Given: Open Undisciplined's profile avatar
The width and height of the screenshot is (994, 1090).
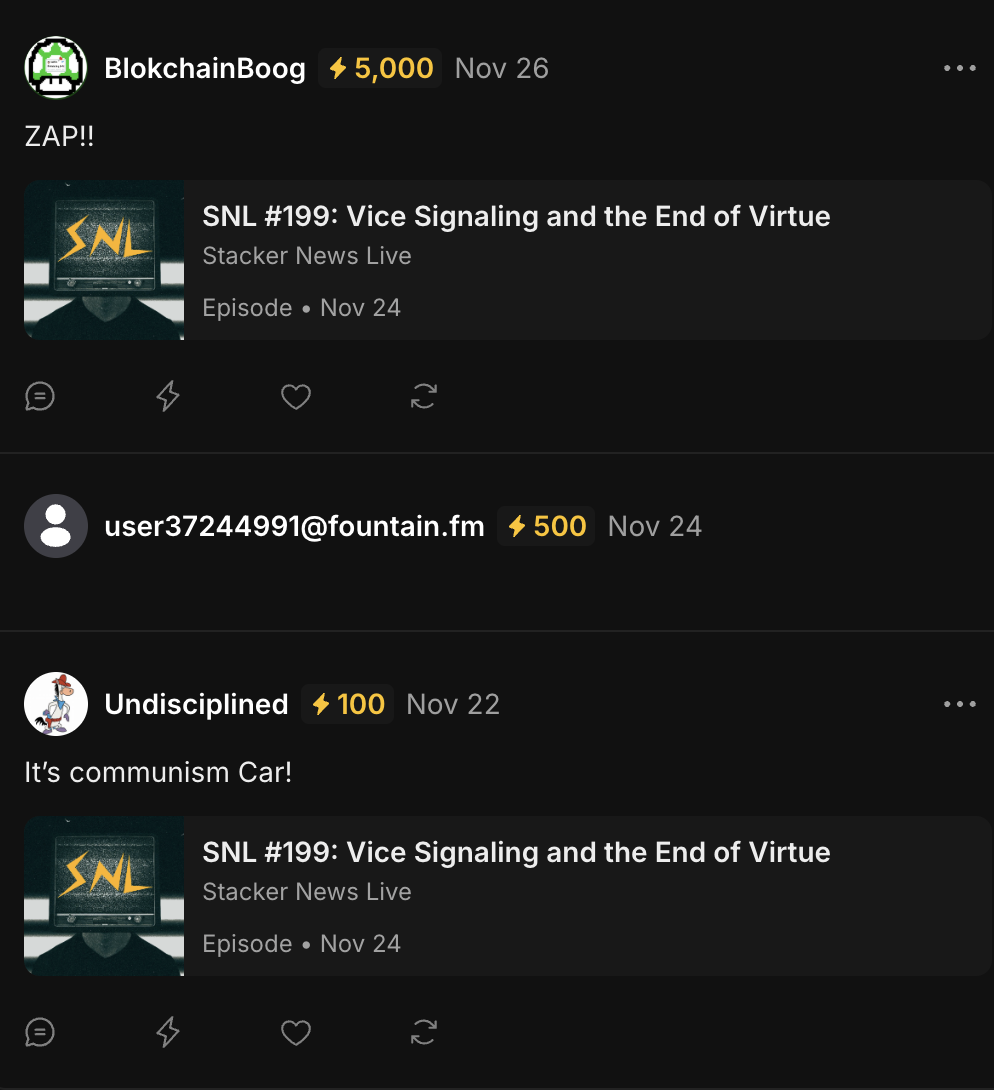Looking at the screenshot, I should pos(56,704).
